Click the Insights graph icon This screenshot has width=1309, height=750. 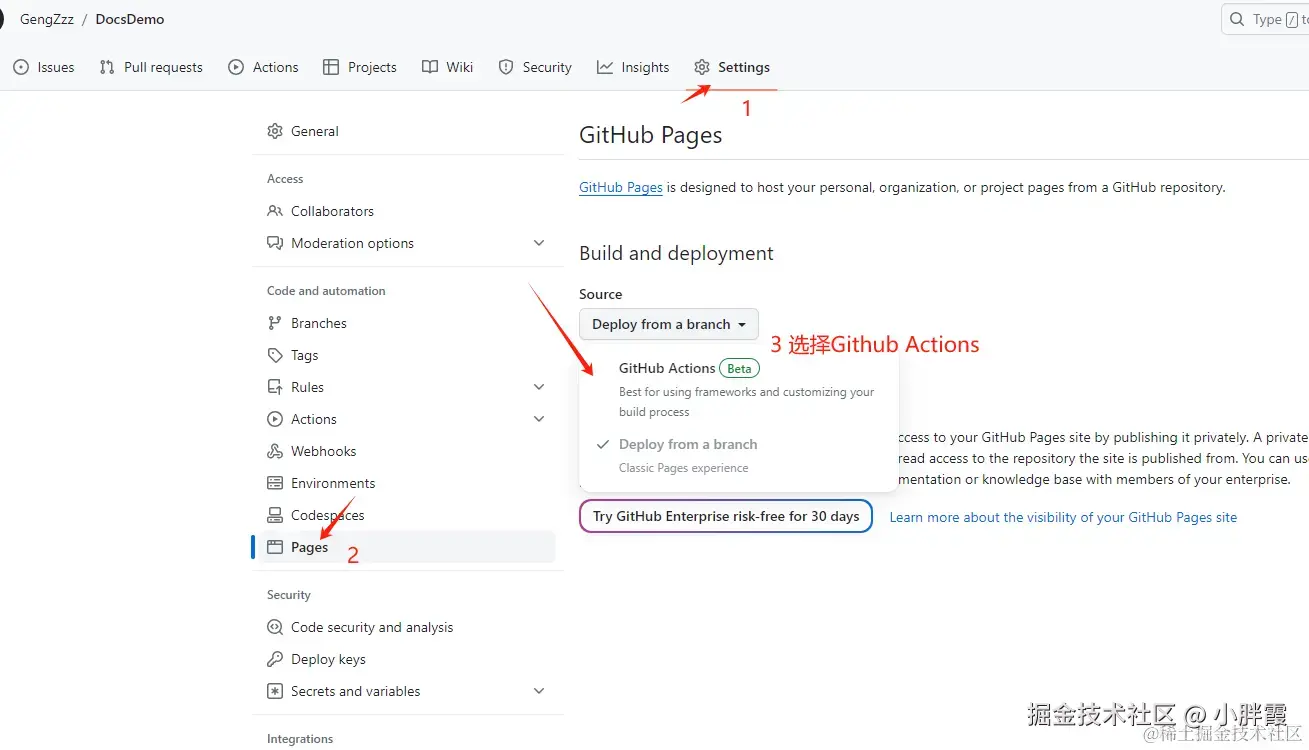tap(605, 67)
